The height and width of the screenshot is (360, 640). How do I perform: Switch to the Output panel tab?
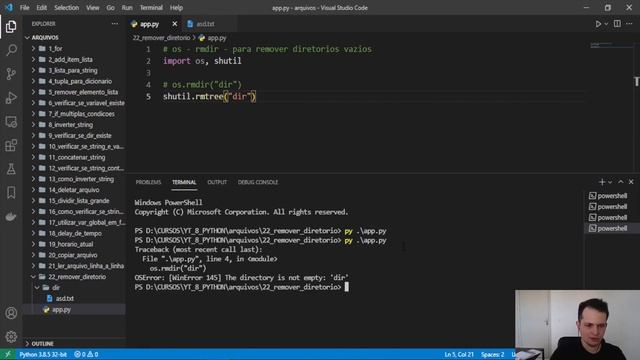coord(217,182)
